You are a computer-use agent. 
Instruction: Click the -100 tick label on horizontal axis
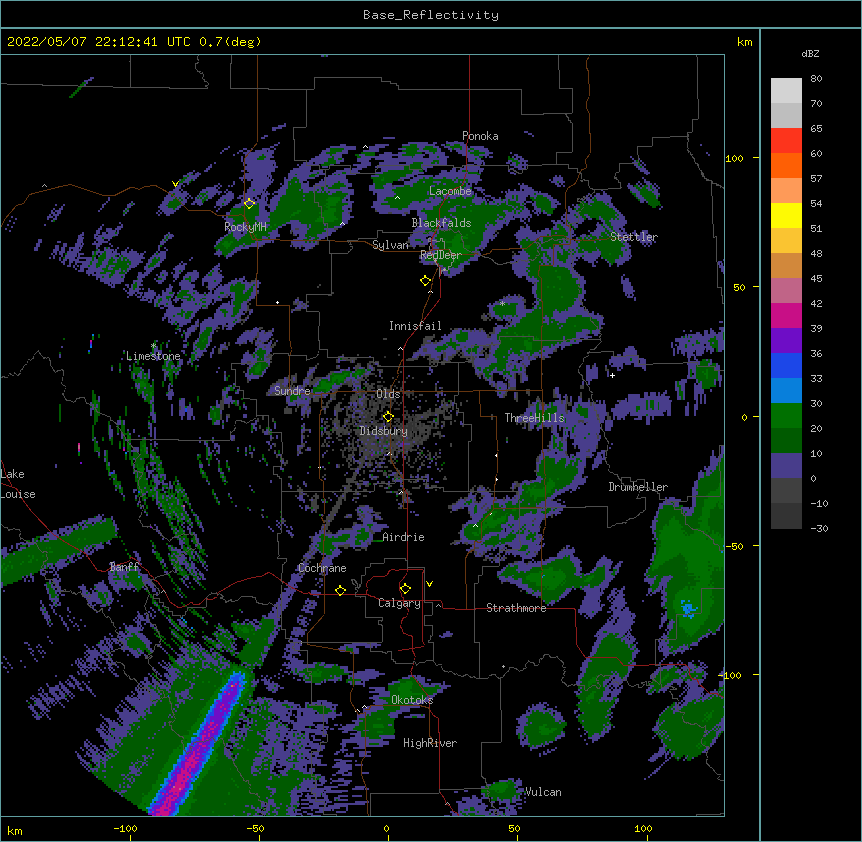[x=125, y=829]
